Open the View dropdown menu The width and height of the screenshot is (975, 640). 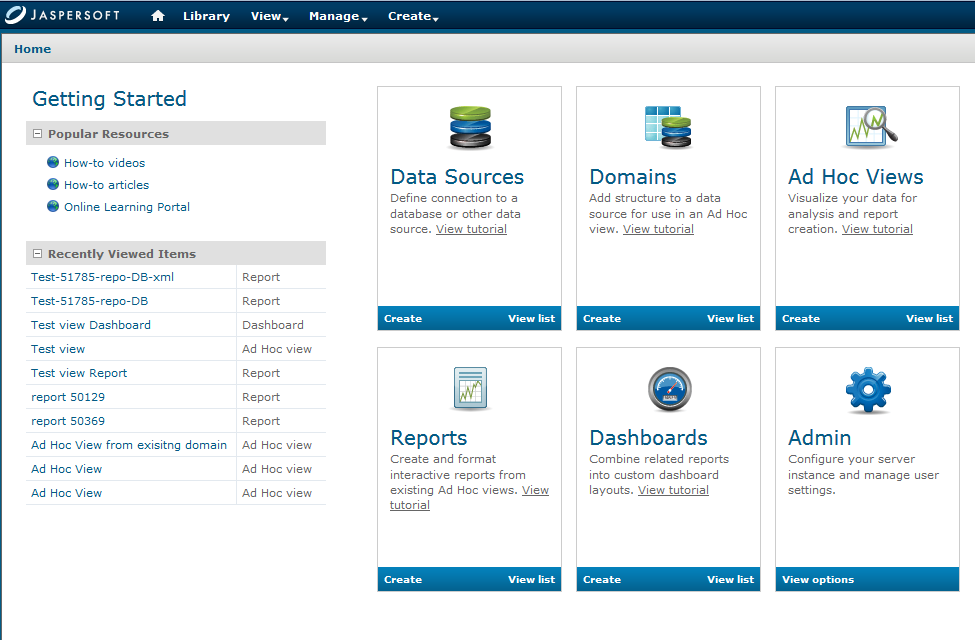[x=269, y=16]
